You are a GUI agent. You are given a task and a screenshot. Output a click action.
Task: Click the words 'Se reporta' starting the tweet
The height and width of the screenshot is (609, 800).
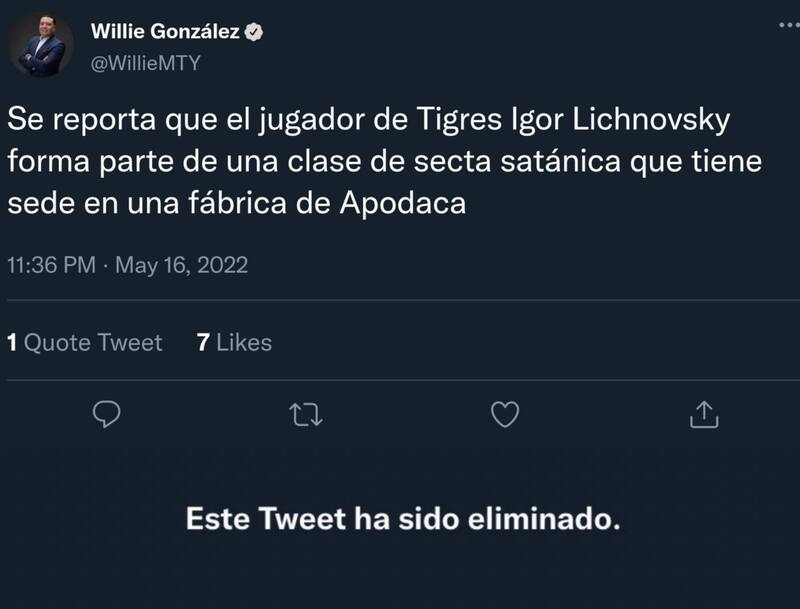coord(70,120)
